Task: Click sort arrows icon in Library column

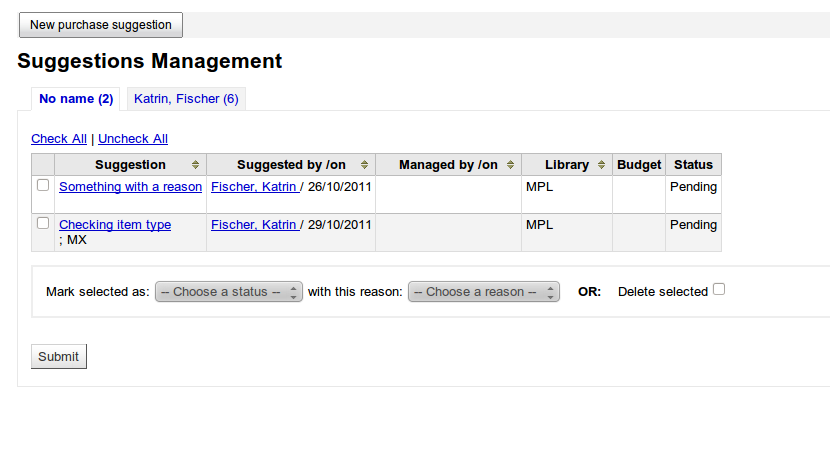Action: tap(602, 165)
